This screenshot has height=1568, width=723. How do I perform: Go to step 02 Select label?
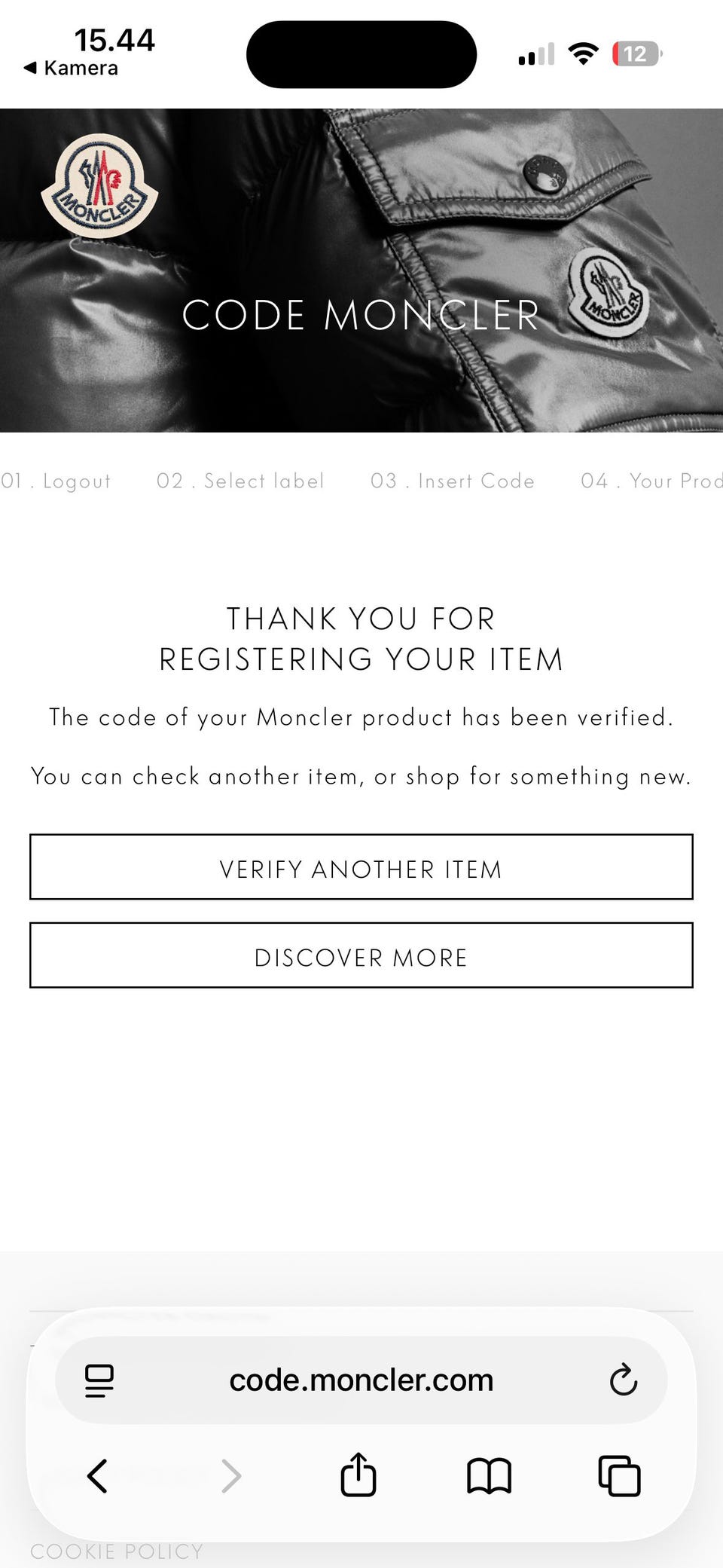(240, 481)
